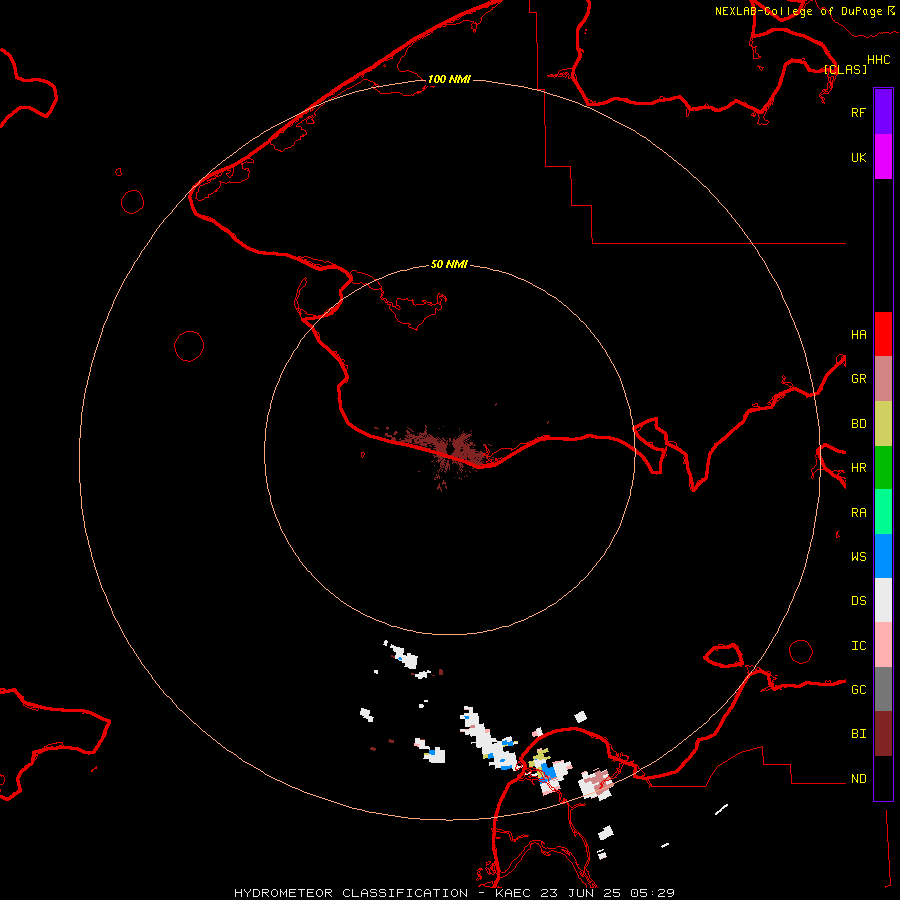The image size is (900, 900).
Task: Click the GC legend label
Action: [859, 689]
